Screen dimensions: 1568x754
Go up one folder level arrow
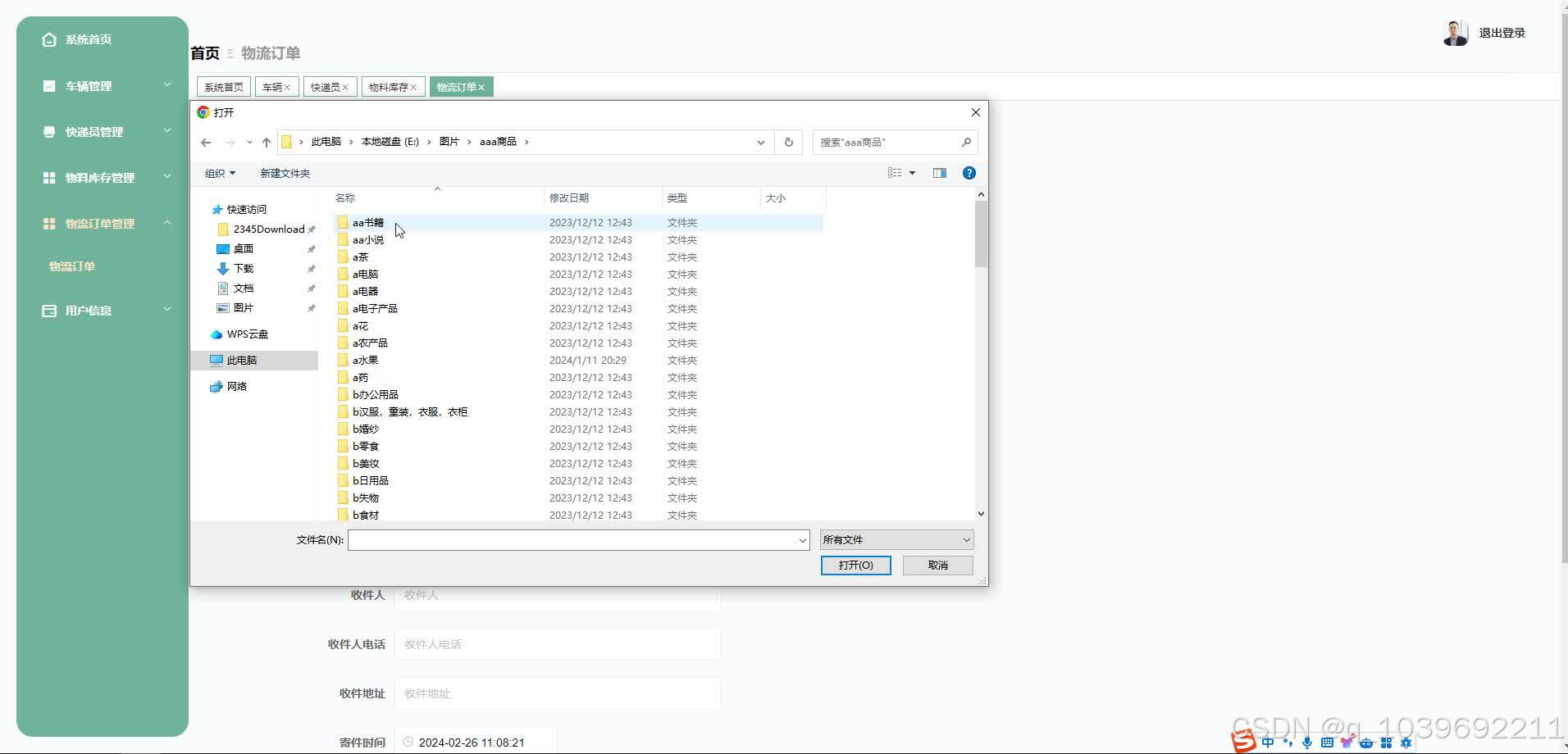[x=267, y=143]
